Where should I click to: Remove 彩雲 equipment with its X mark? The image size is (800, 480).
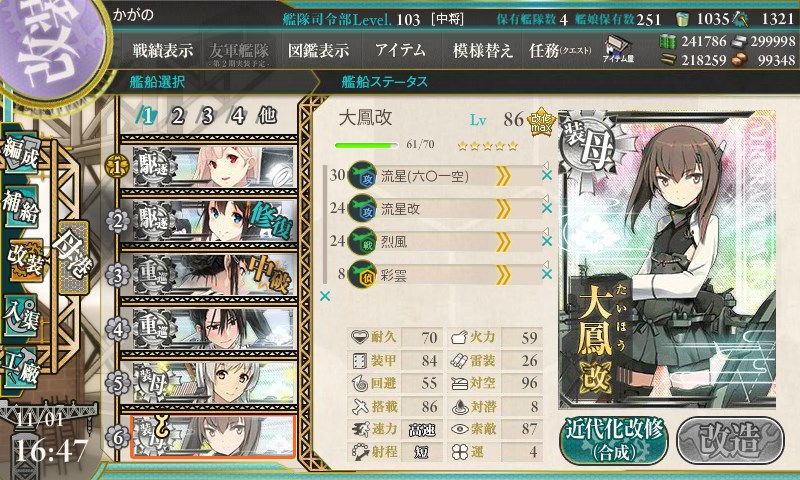pos(546,274)
